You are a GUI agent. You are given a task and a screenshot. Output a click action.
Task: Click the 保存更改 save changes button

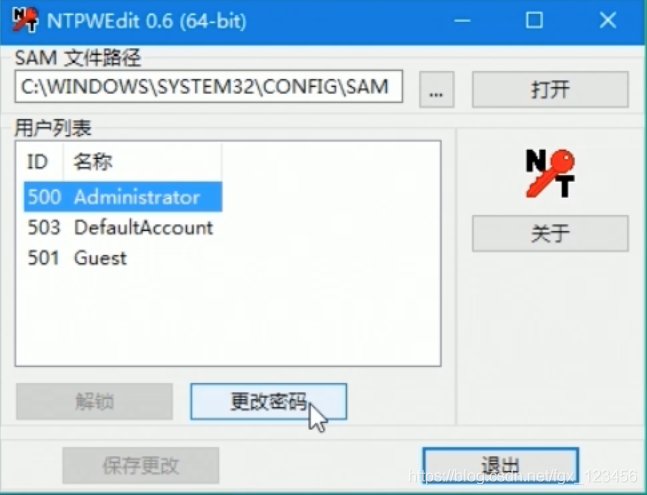pyautogui.click(x=141, y=465)
